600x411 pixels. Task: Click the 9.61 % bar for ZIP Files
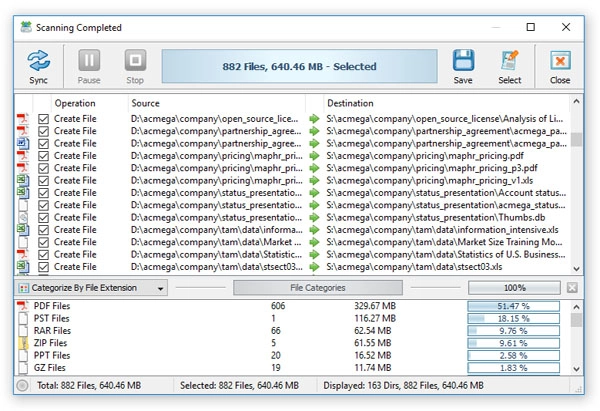point(513,343)
